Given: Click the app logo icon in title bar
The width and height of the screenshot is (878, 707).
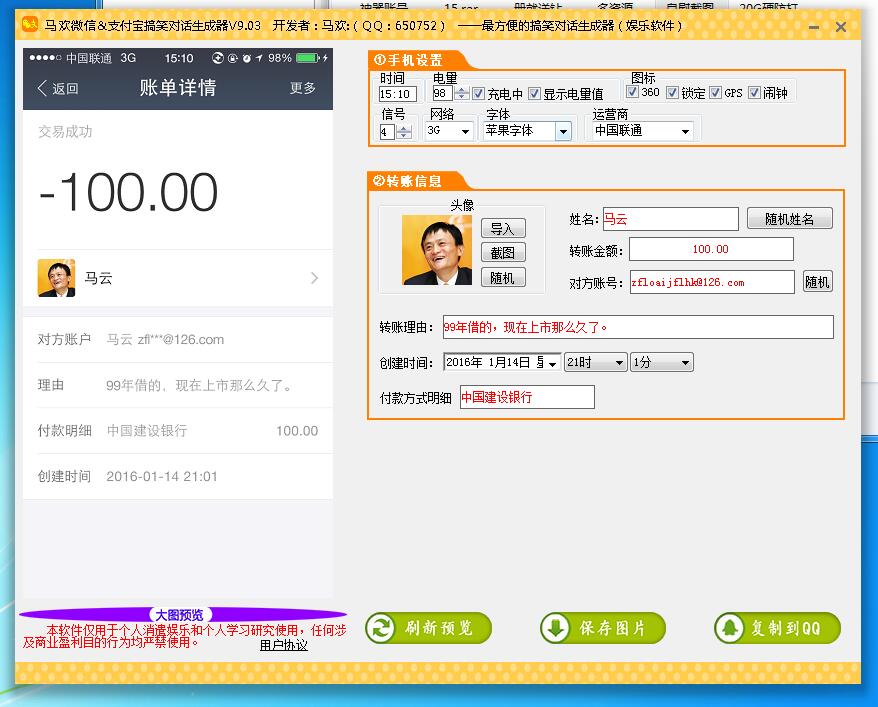Looking at the screenshot, I should (30, 26).
